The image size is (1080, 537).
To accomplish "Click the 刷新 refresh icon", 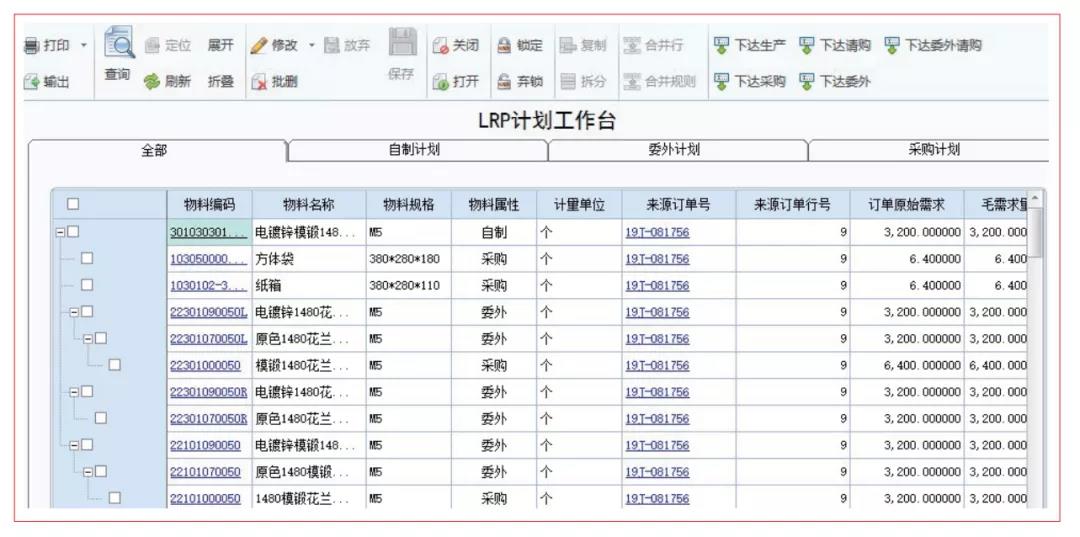I will click(x=151, y=82).
